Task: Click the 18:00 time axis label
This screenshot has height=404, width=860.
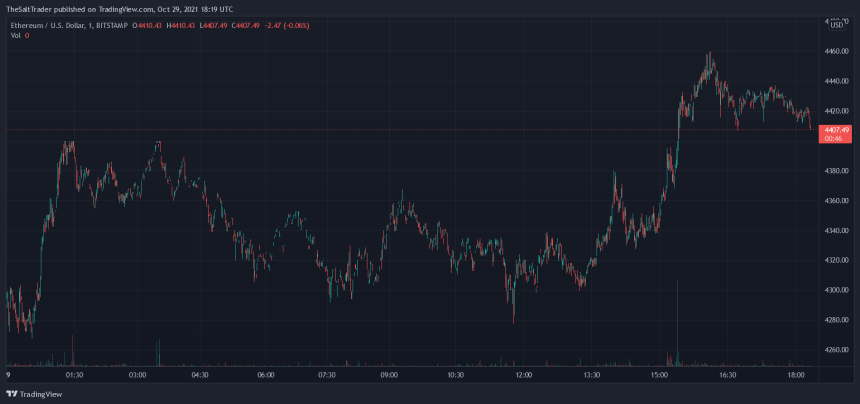Action: [799, 375]
